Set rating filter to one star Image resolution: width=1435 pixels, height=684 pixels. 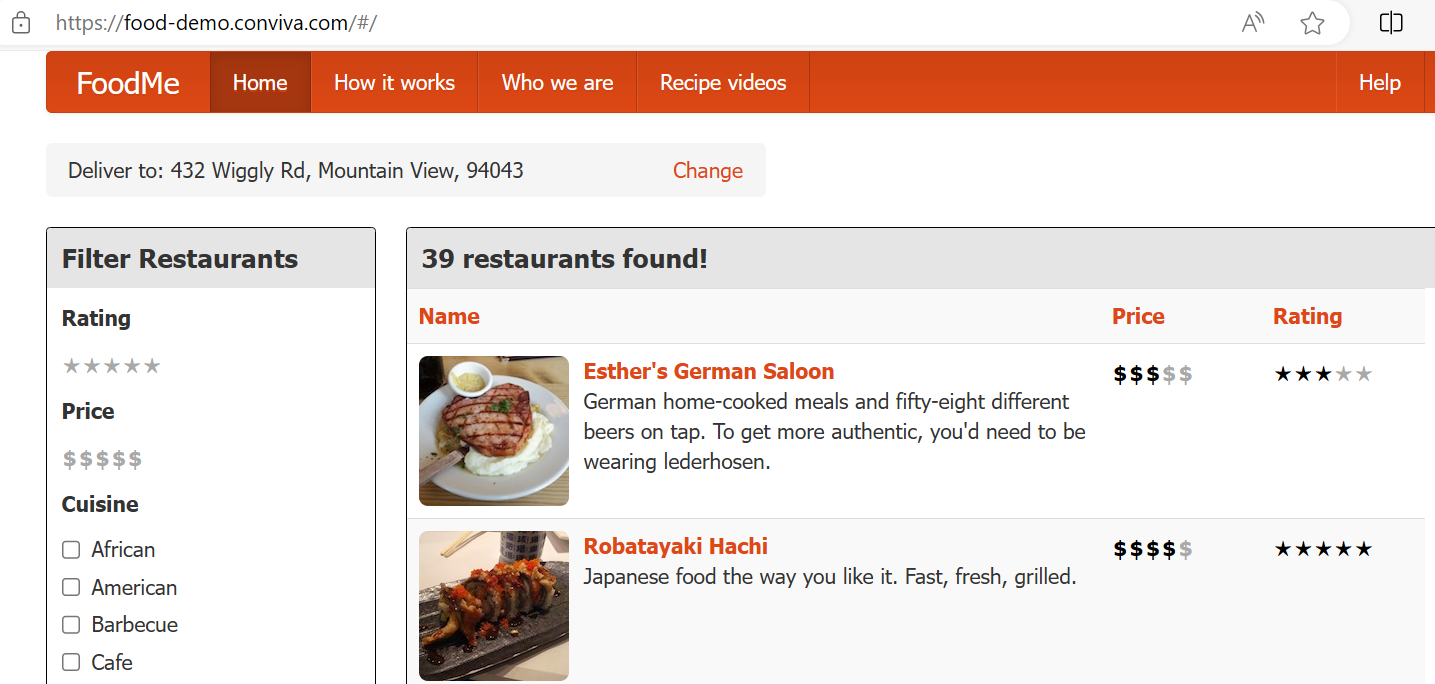(71, 366)
